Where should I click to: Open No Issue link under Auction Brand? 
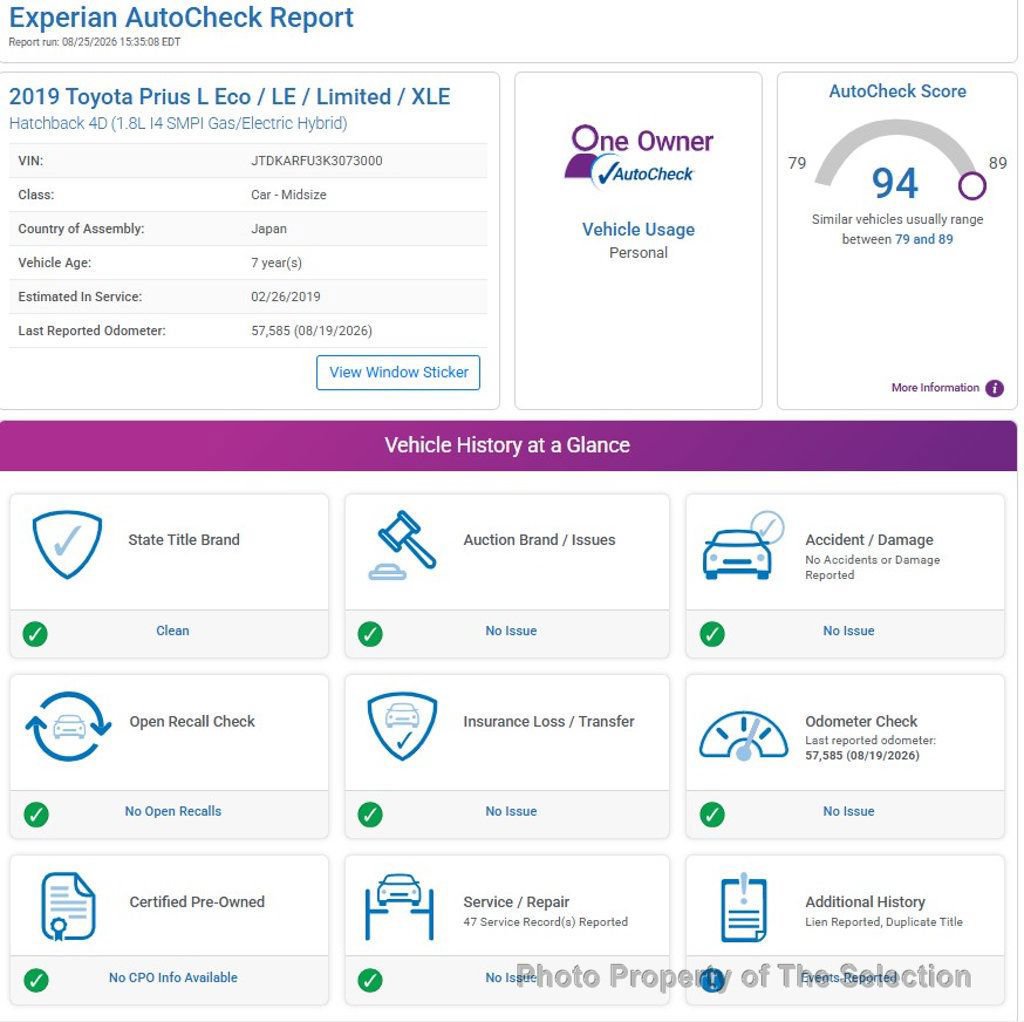[511, 631]
